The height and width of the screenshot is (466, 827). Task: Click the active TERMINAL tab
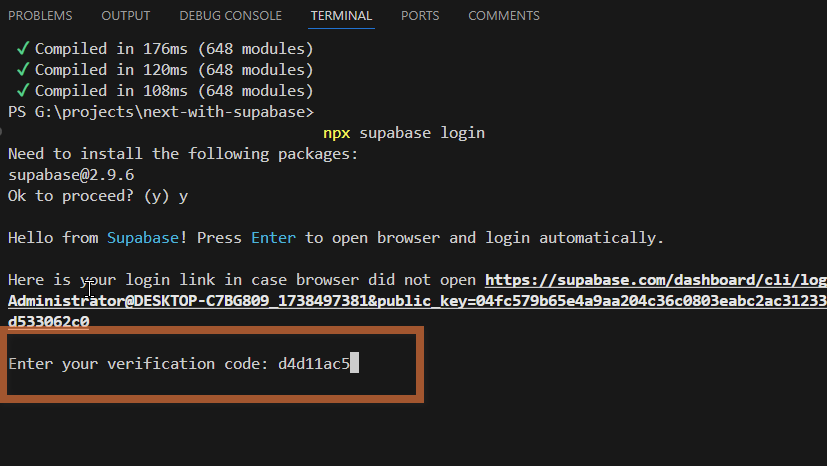click(341, 16)
